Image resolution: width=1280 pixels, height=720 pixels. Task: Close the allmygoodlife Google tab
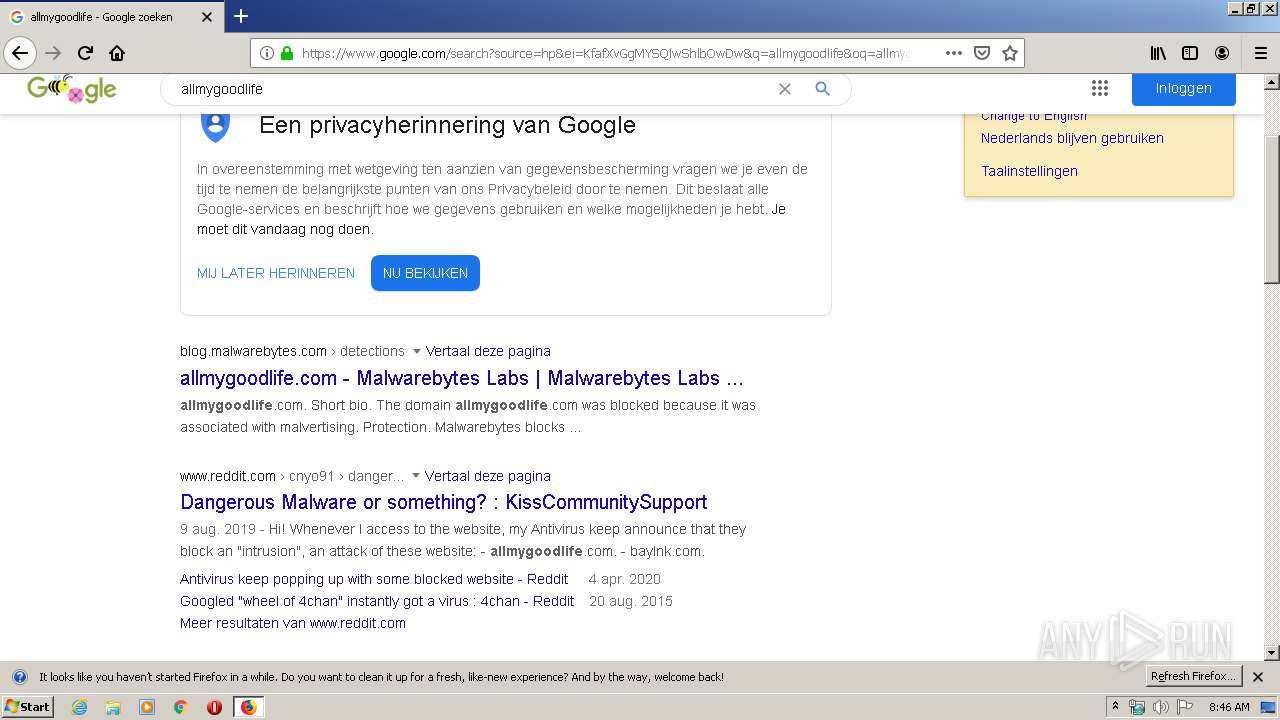click(x=207, y=17)
